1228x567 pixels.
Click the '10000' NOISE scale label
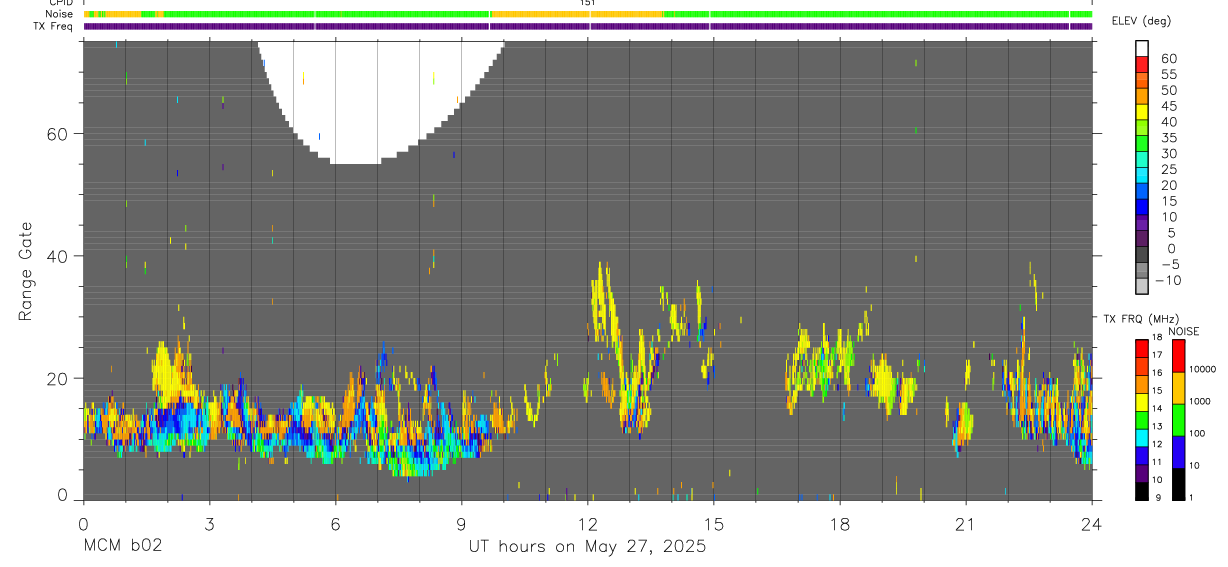point(1202,369)
